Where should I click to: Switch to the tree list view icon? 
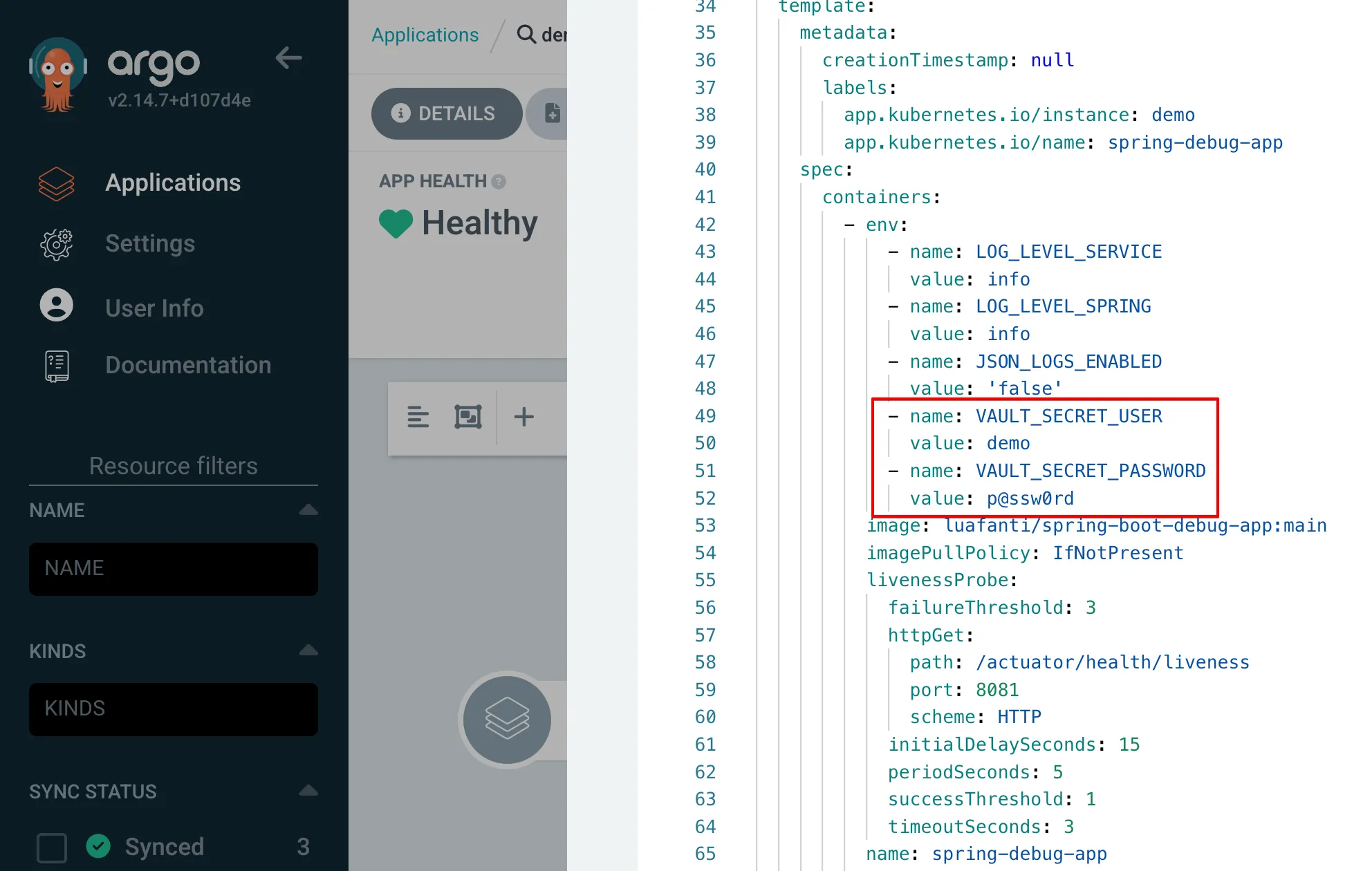pos(418,417)
